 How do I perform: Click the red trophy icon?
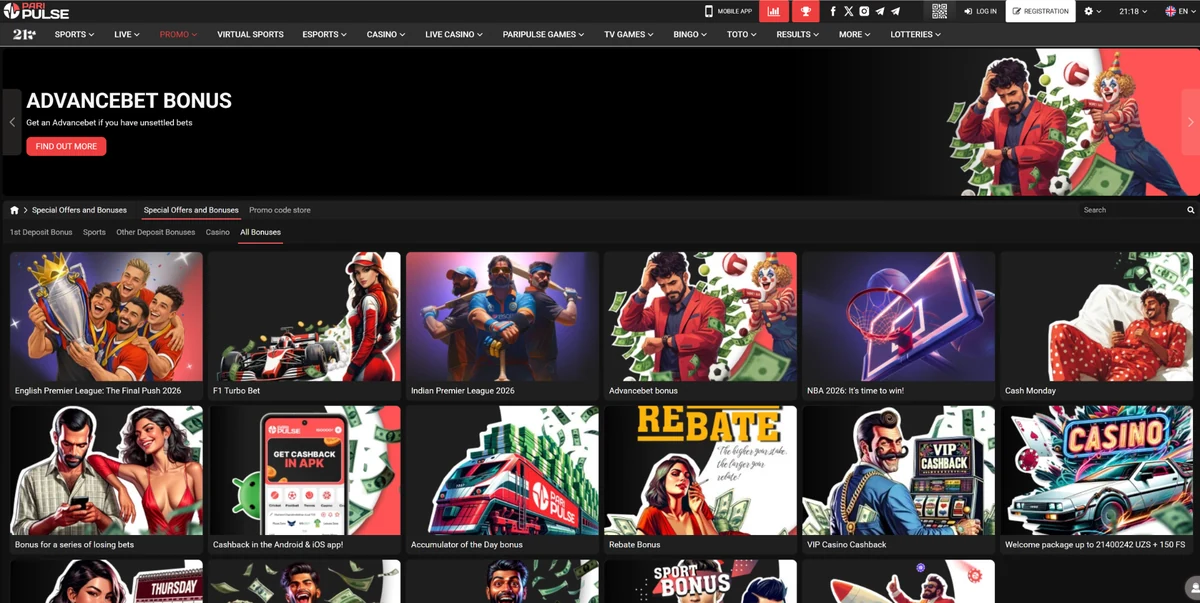(x=805, y=11)
